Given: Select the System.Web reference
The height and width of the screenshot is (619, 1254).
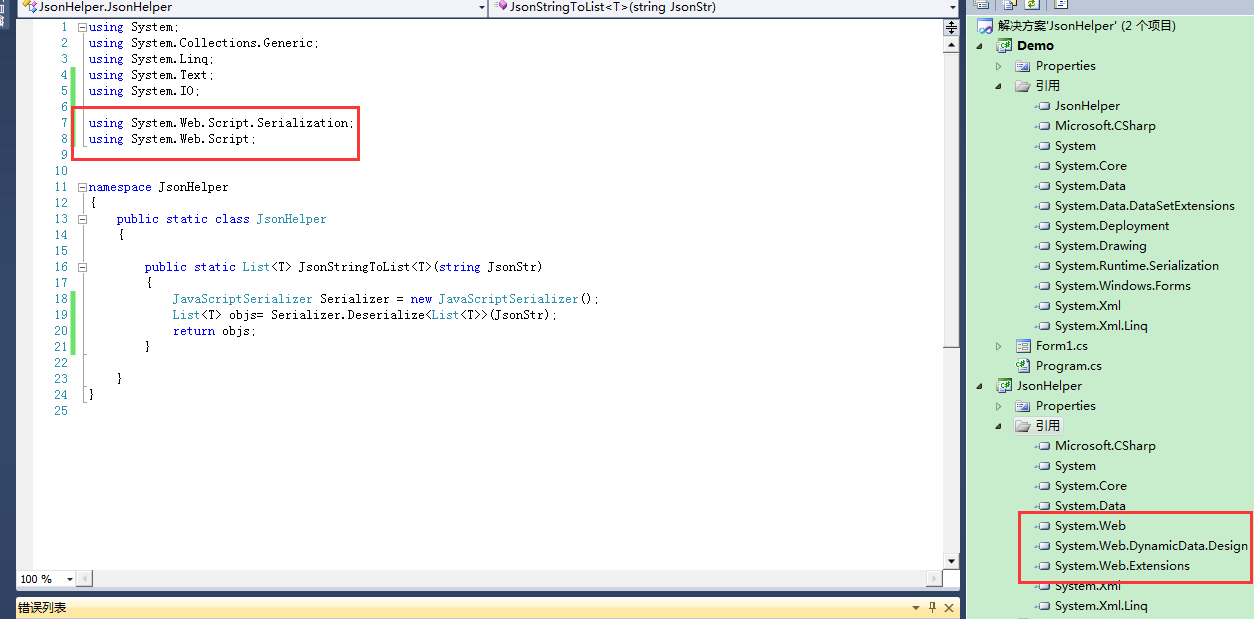Looking at the screenshot, I should click(1090, 526).
